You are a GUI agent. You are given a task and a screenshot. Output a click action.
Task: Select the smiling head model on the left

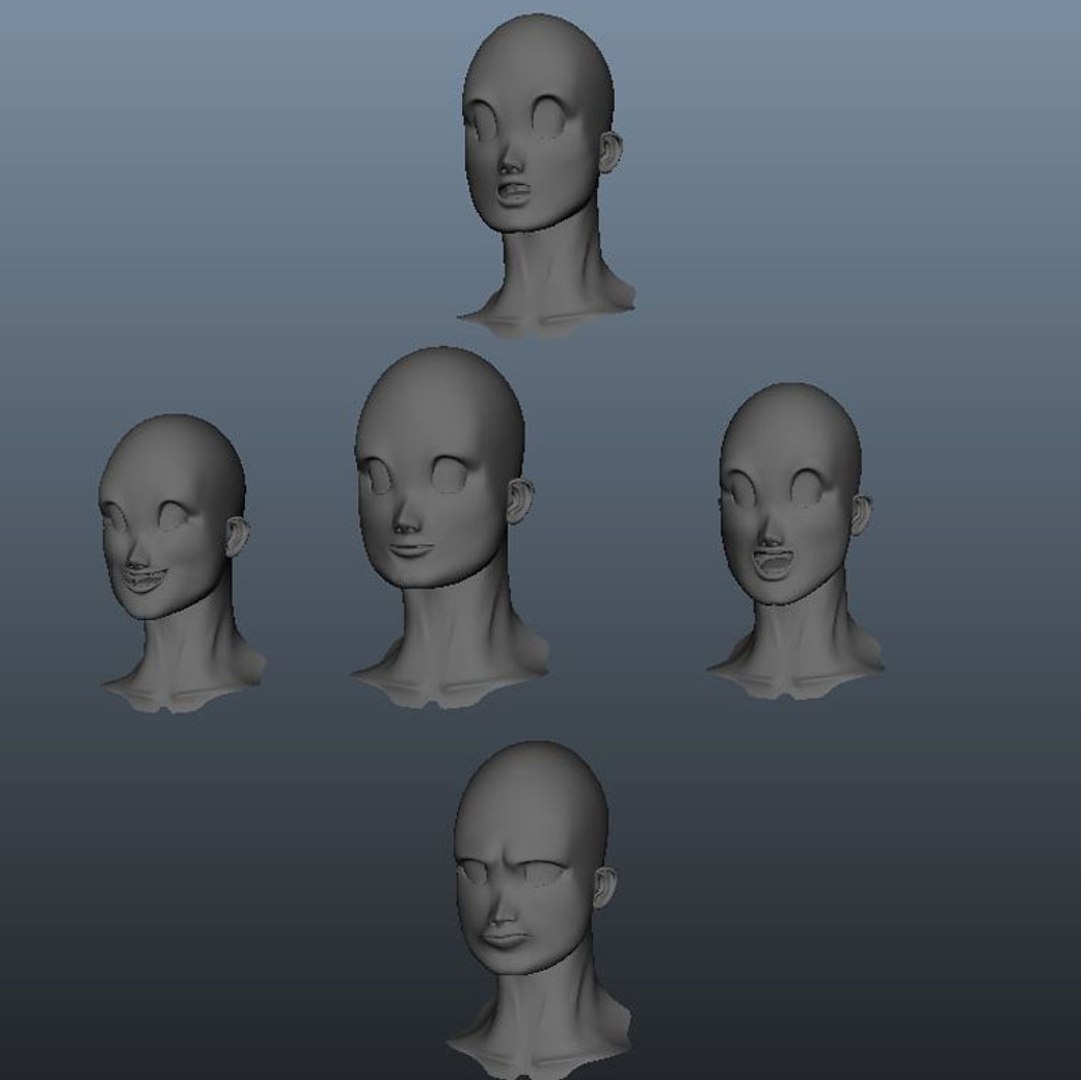coord(181,563)
